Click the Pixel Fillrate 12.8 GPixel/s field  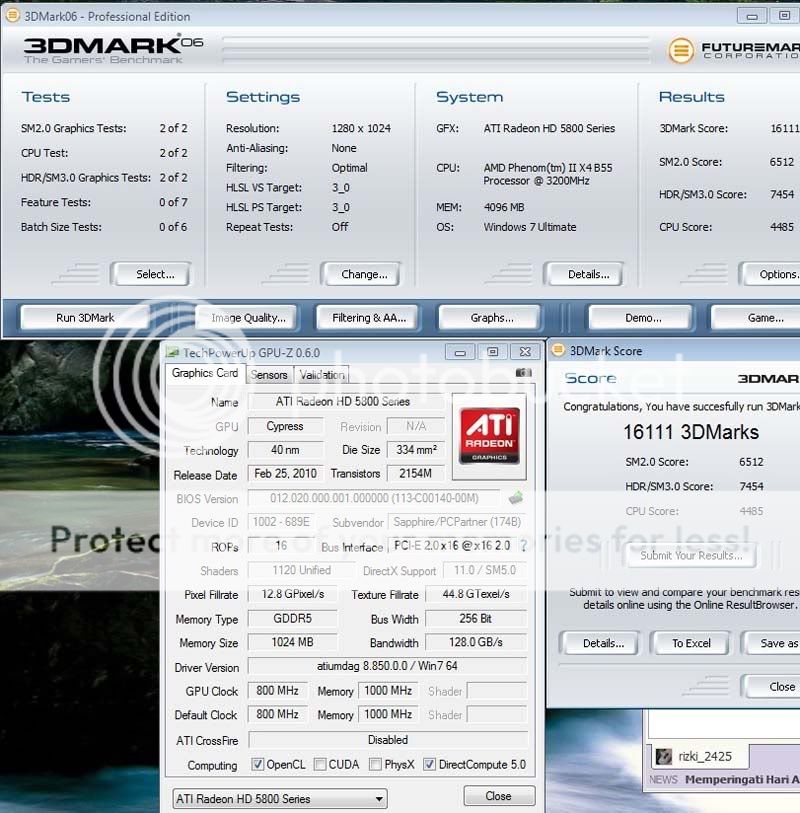293,594
